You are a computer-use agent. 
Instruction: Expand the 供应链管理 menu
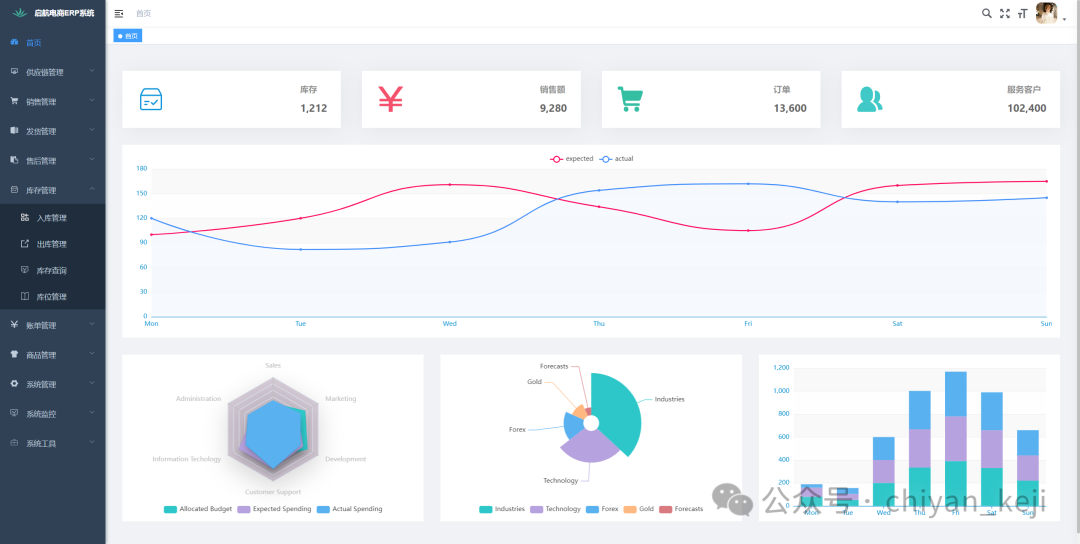(x=52, y=72)
